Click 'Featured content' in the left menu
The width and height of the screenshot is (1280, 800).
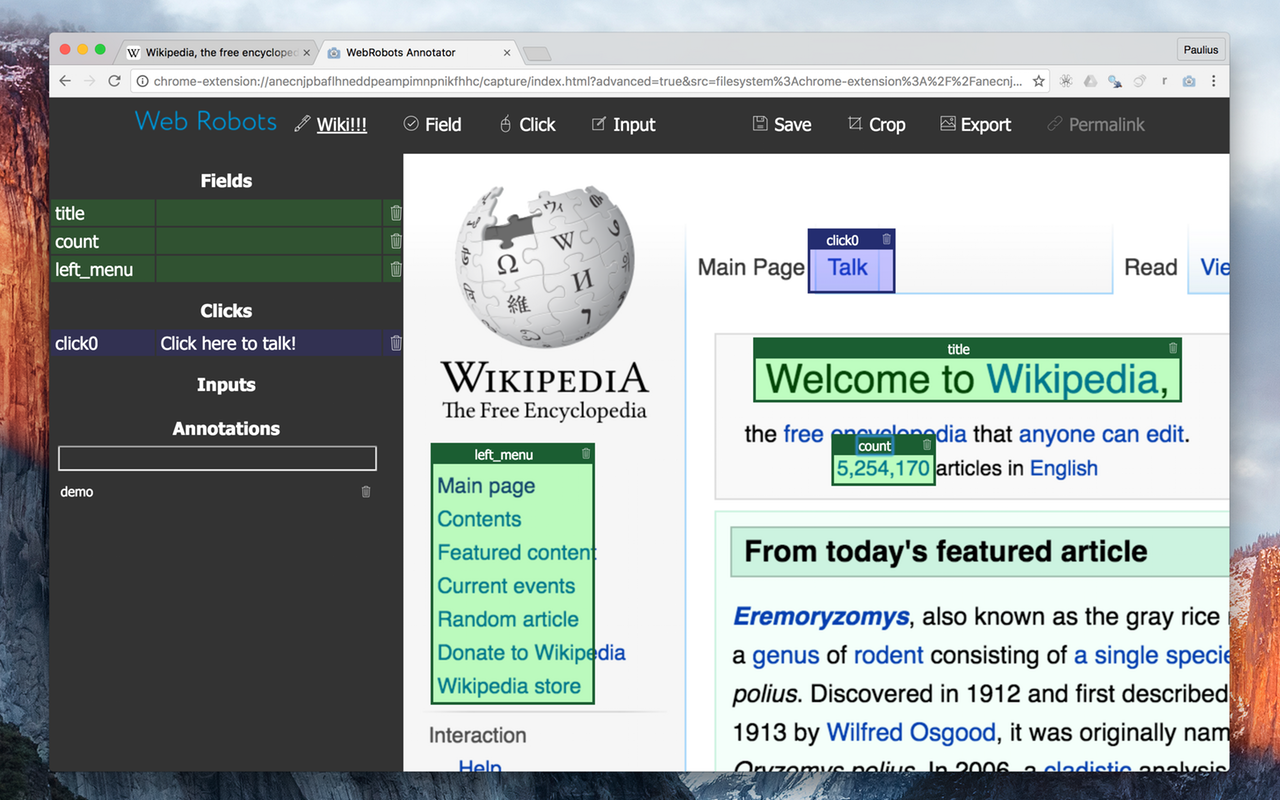(x=517, y=552)
